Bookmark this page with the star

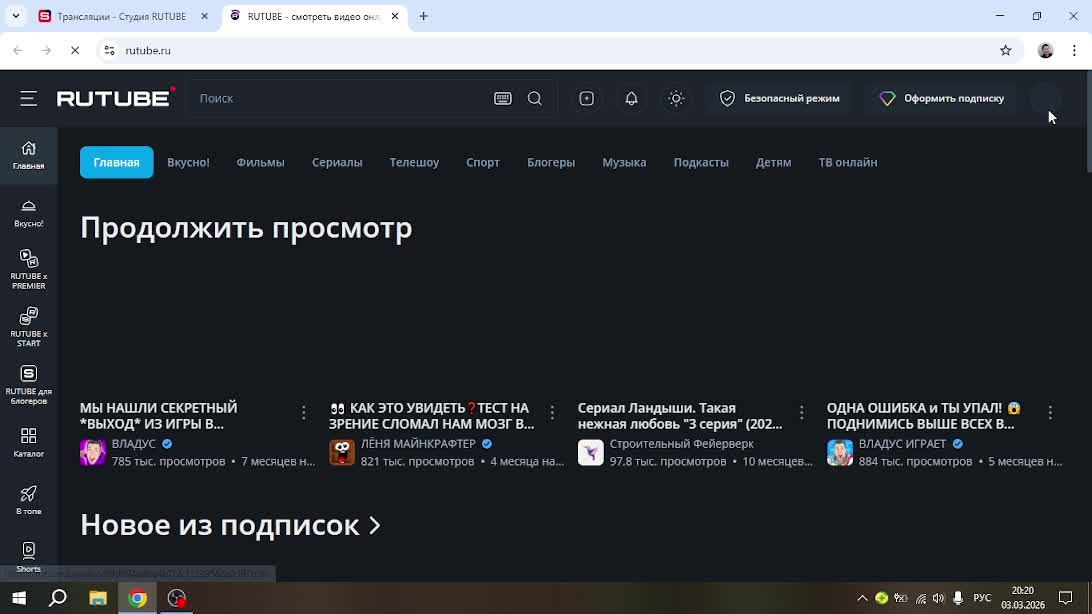(x=1006, y=50)
